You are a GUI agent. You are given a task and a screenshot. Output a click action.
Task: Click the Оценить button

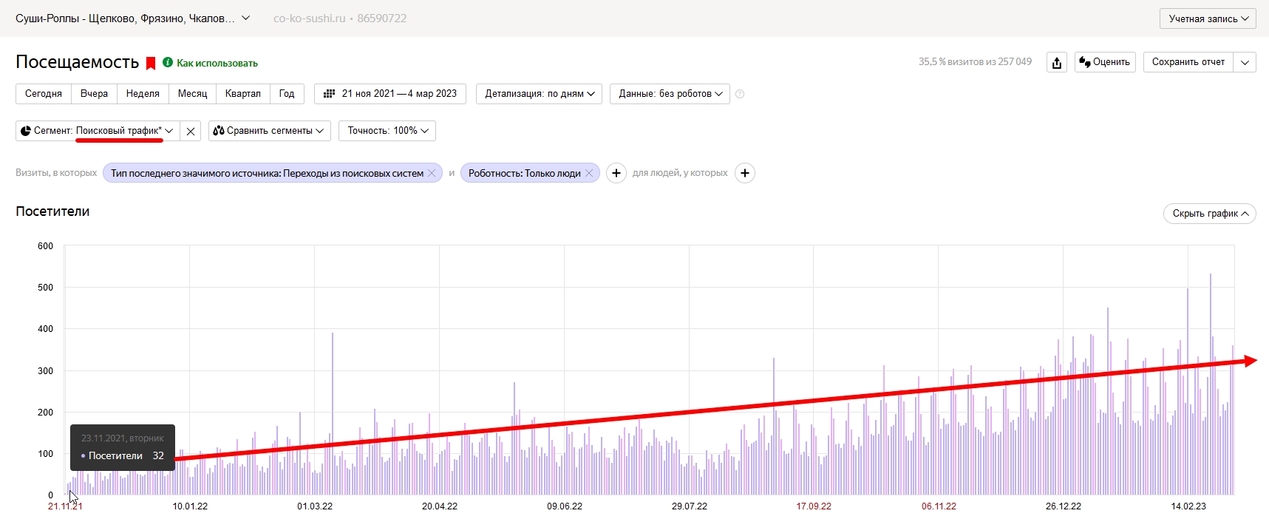(1105, 63)
